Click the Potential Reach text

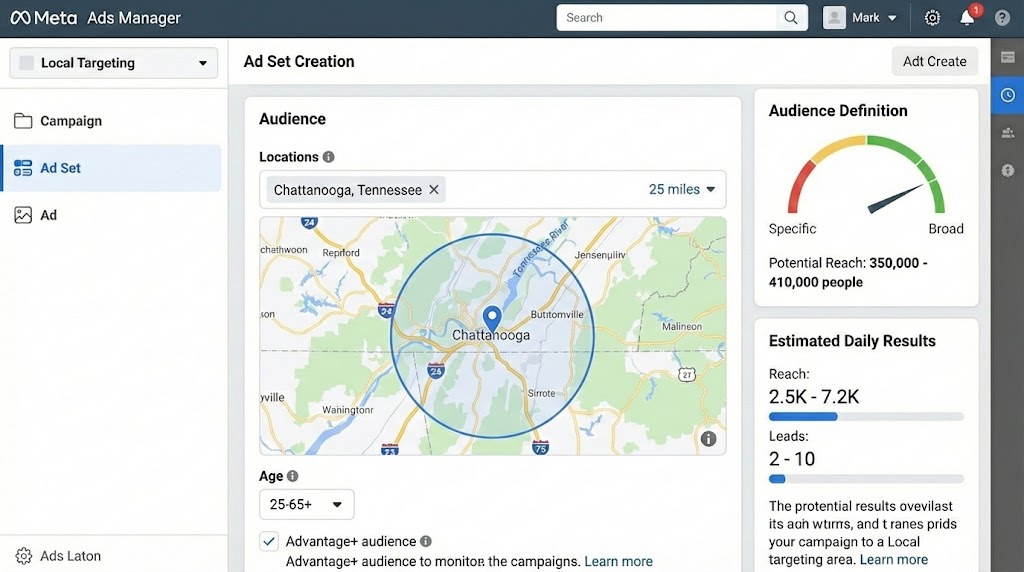click(x=848, y=272)
